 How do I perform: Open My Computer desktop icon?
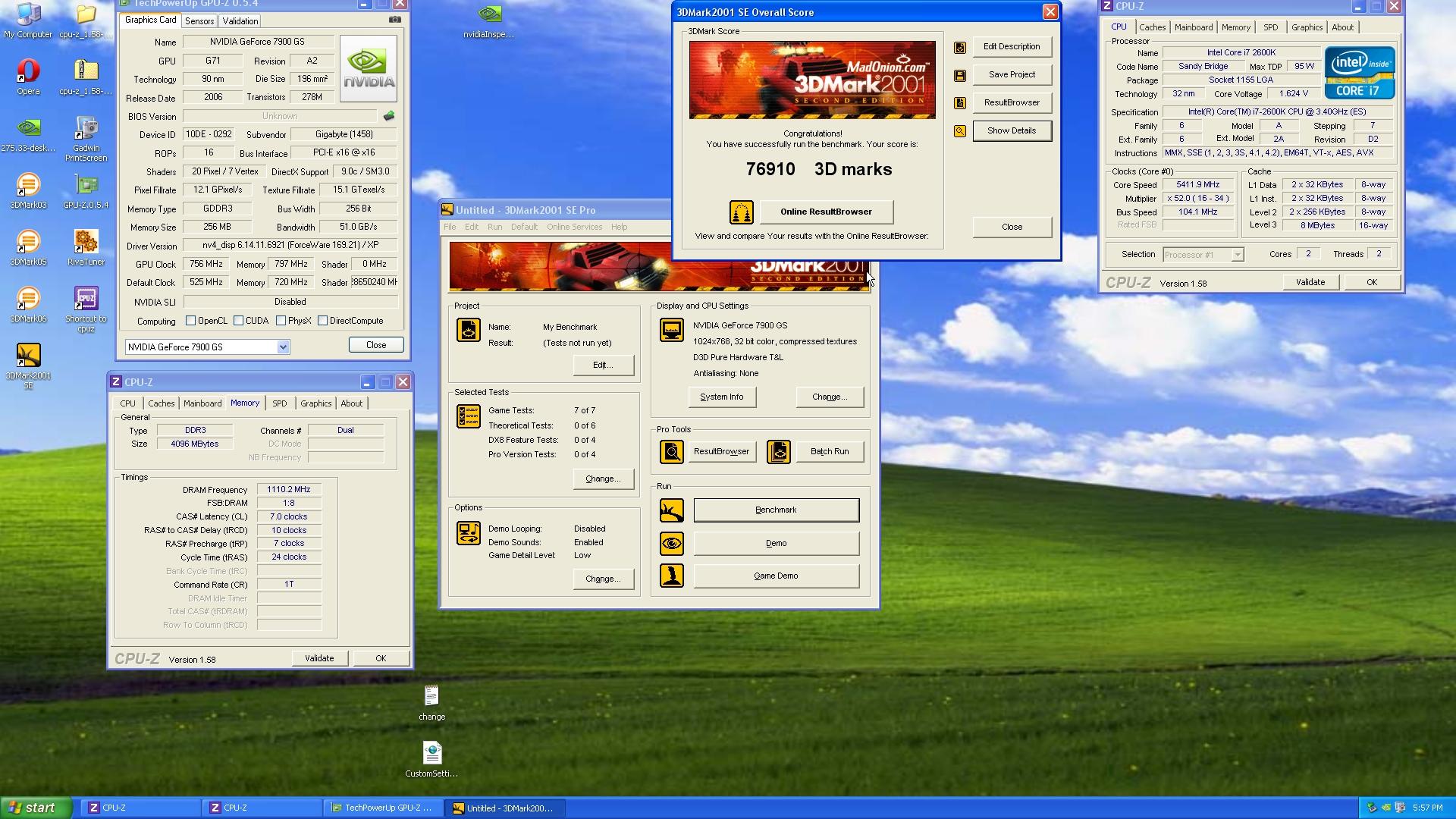(28, 20)
